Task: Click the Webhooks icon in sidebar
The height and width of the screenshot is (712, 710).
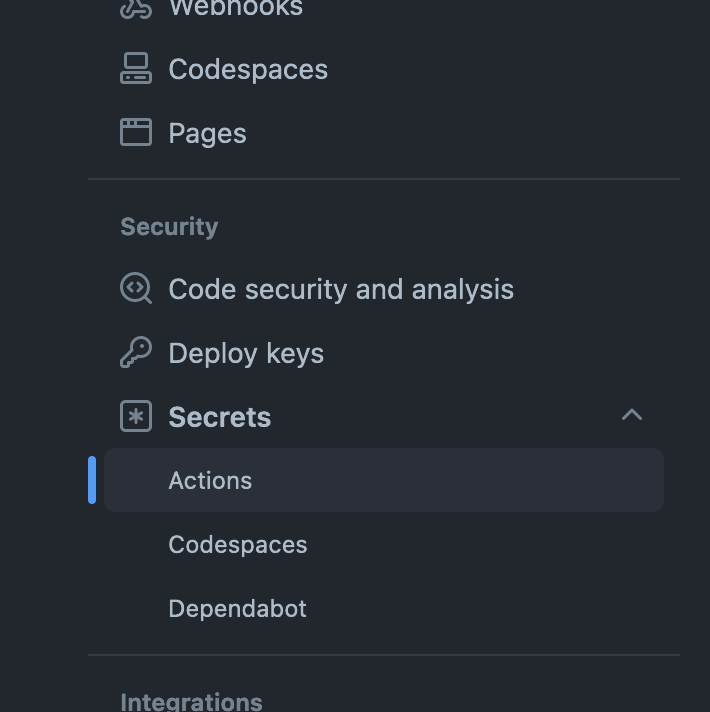Action: 136,9
